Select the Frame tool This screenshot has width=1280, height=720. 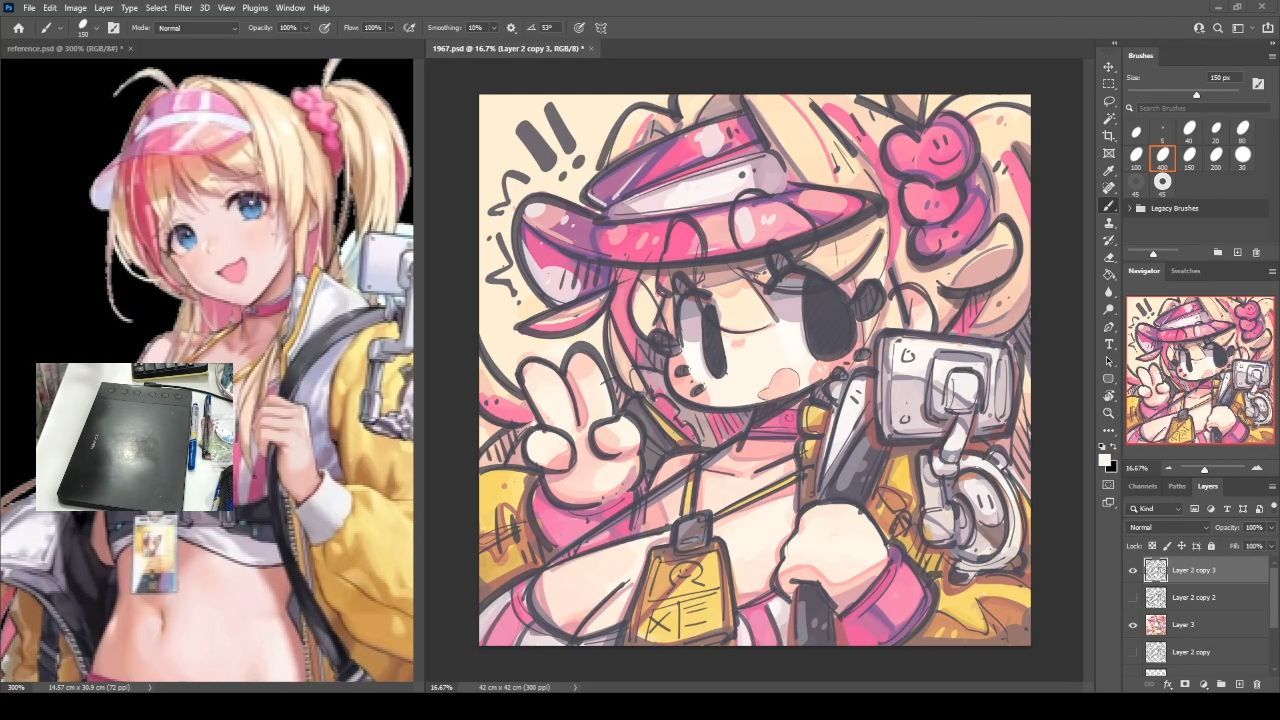point(1108,154)
